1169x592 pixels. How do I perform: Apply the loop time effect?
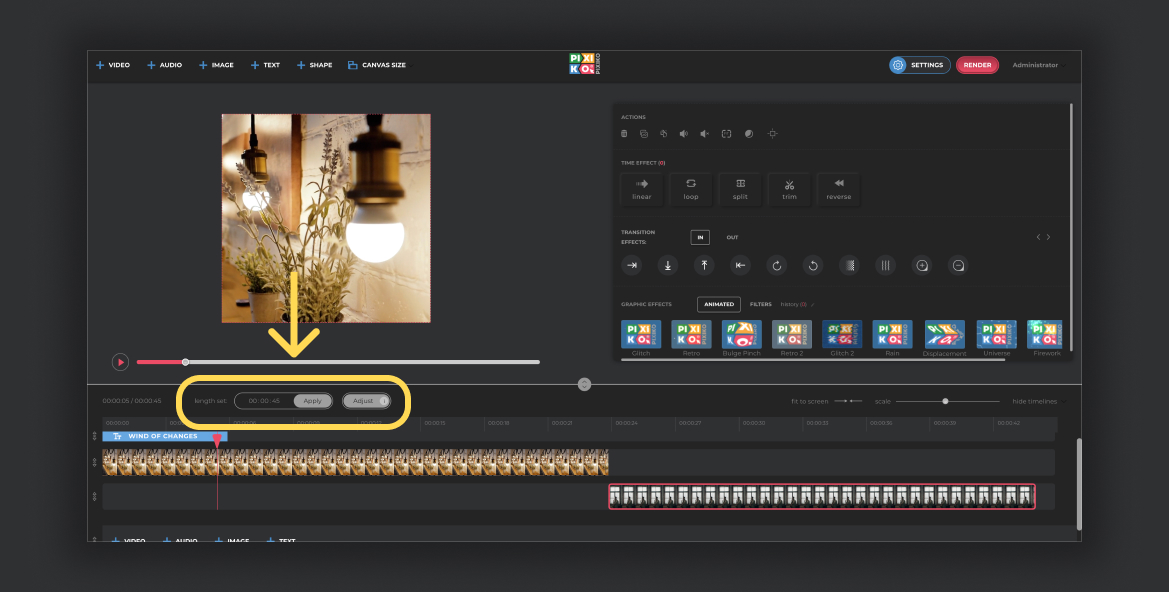click(x=691, y=189)
